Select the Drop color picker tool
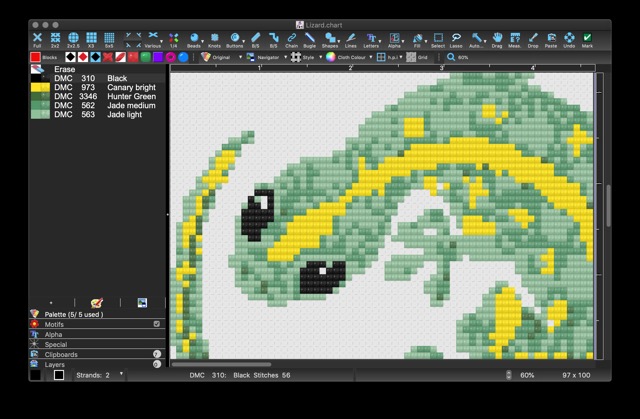Screen dimensions: 640x419 [533, 39]
